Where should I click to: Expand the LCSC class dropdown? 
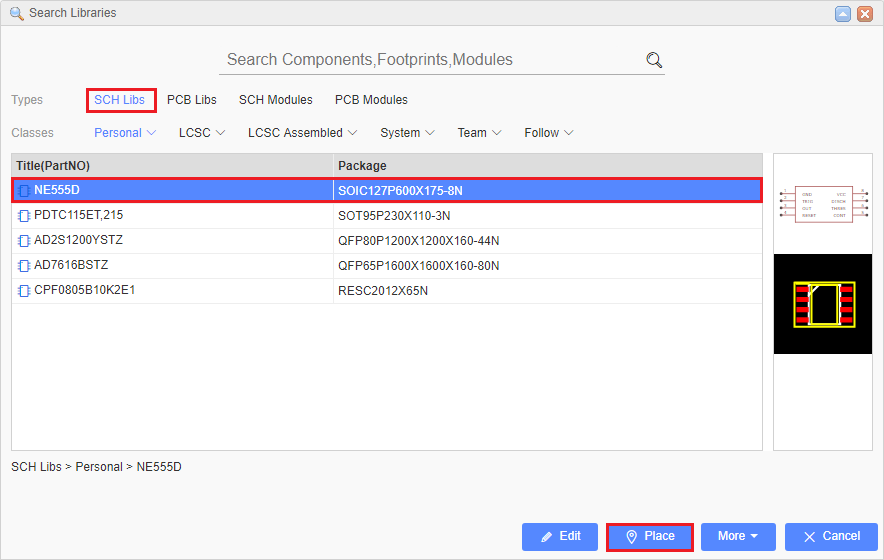(202, 133)
